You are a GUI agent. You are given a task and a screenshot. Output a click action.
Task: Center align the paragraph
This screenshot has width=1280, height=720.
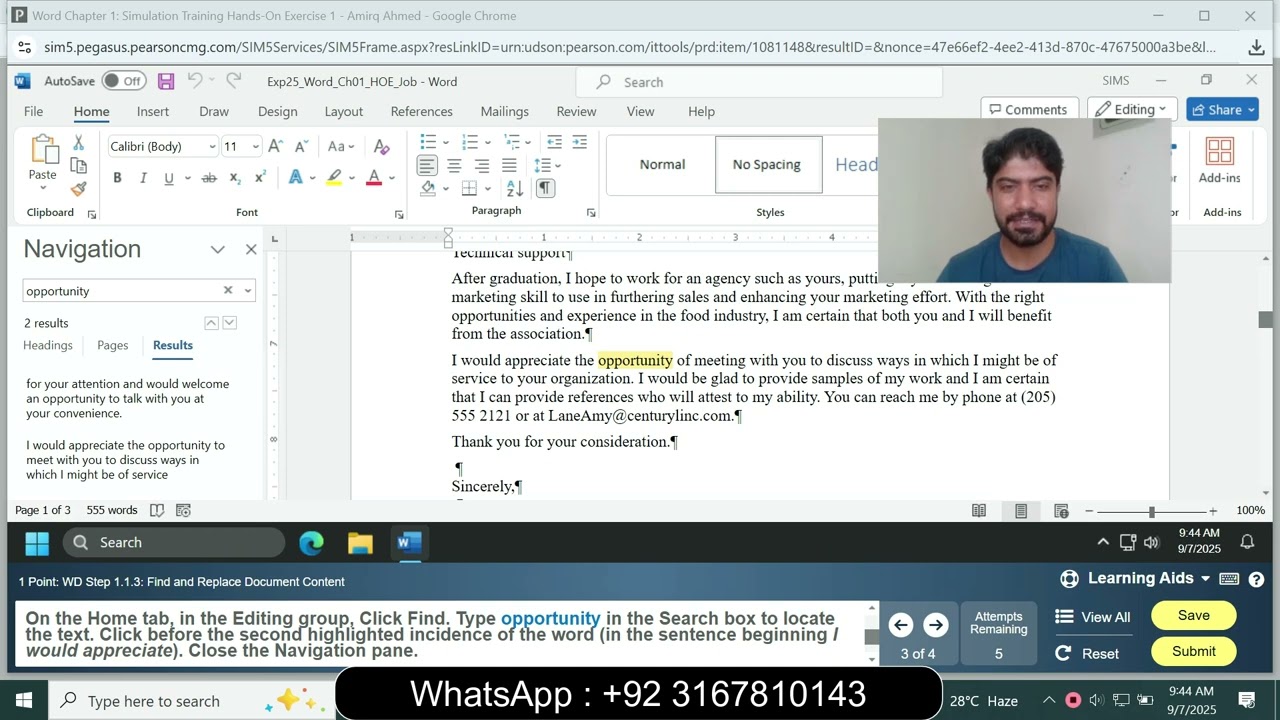pyautogui.click(x=454, y=165)
